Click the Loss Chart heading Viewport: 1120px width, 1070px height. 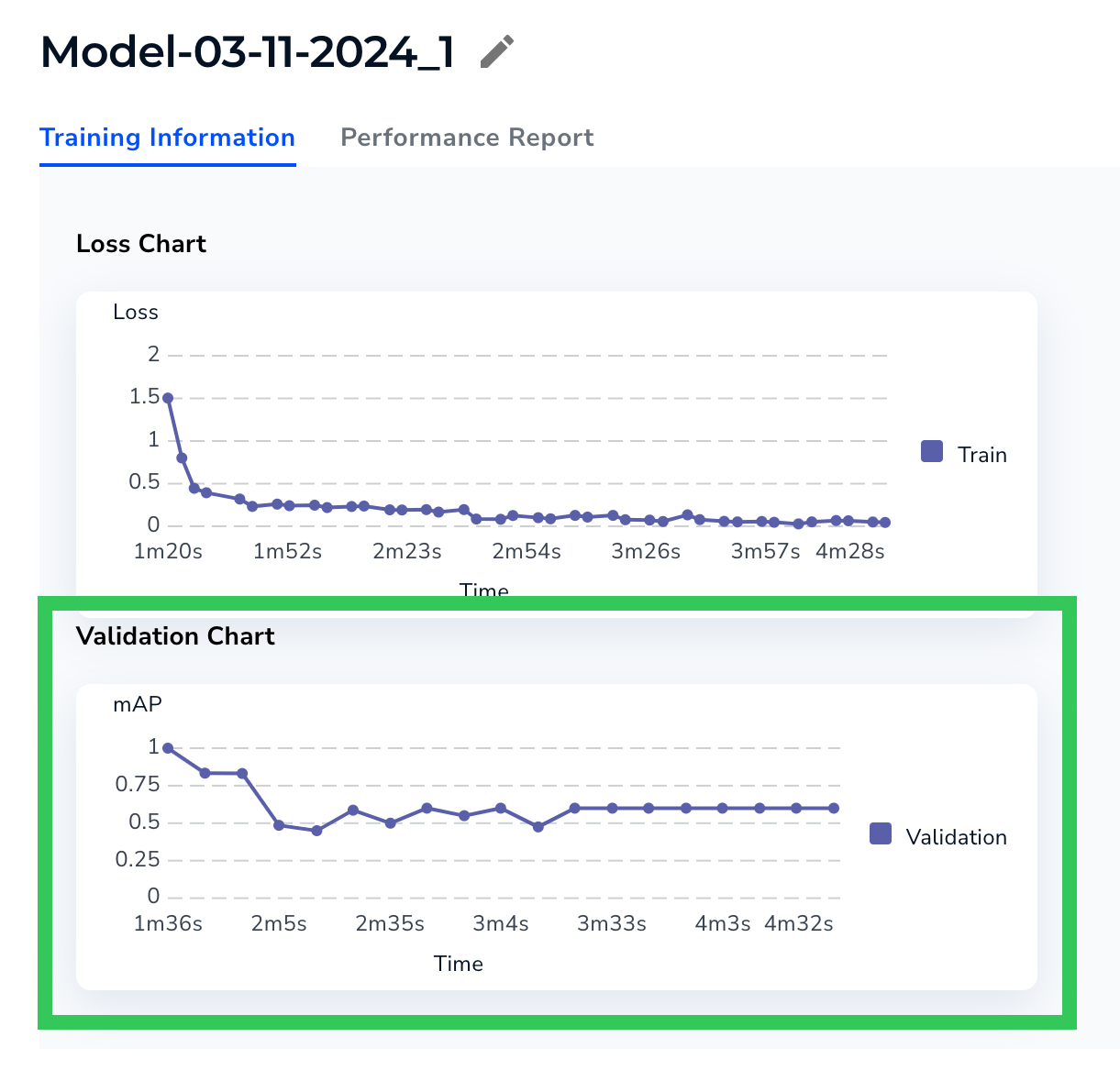(141, 244)
